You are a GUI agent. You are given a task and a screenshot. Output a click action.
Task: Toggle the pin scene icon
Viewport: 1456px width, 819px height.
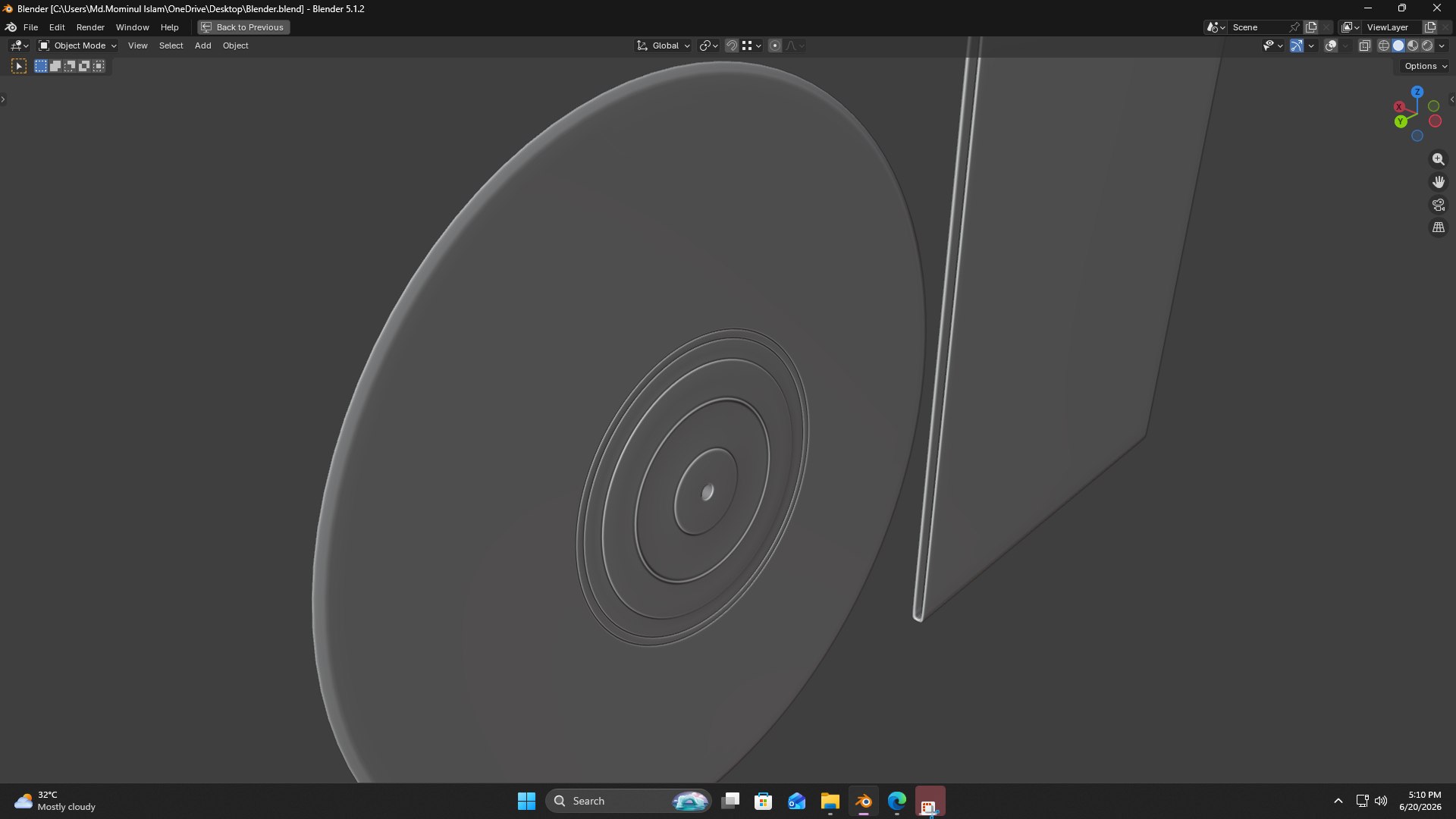coord(1294,27)
